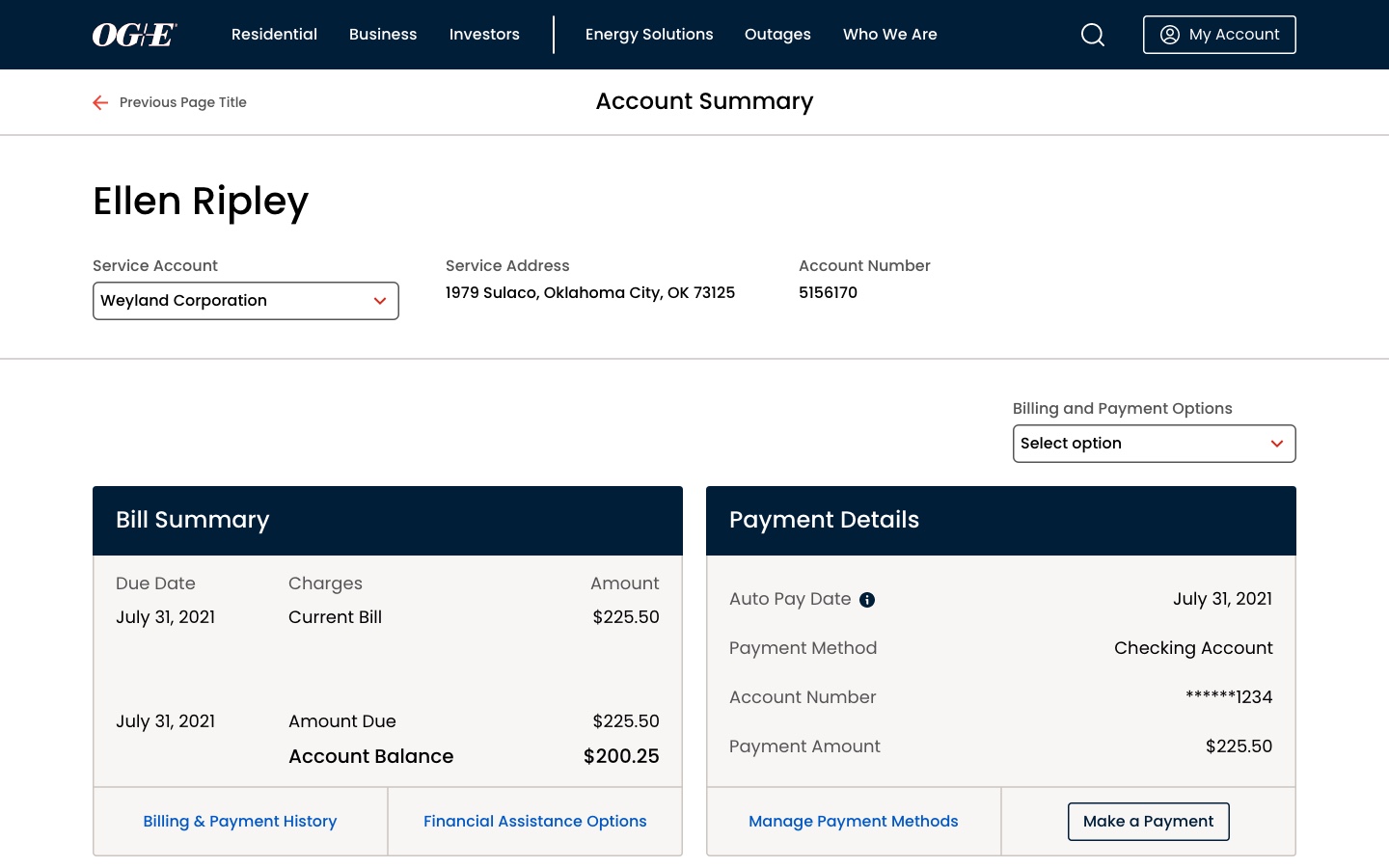Open the Residential menu
The width and height of the screenshot is (1389, 868).
click(x=274, y=35)
